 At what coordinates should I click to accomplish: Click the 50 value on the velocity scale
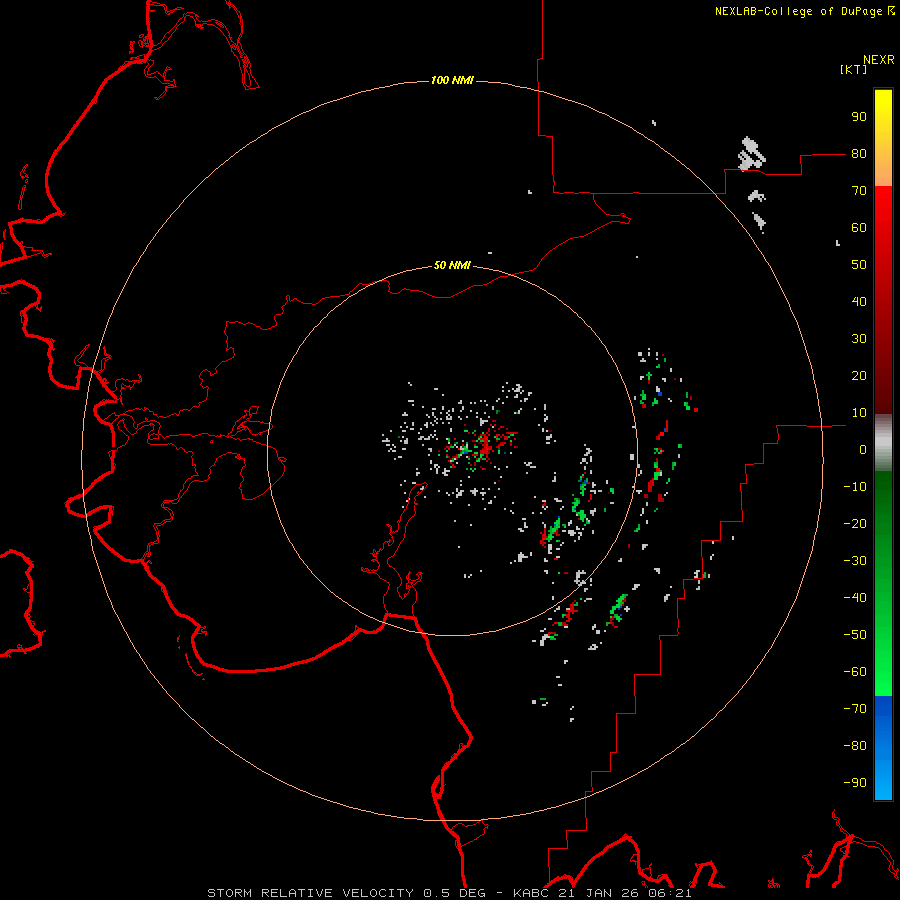point(859,265)
